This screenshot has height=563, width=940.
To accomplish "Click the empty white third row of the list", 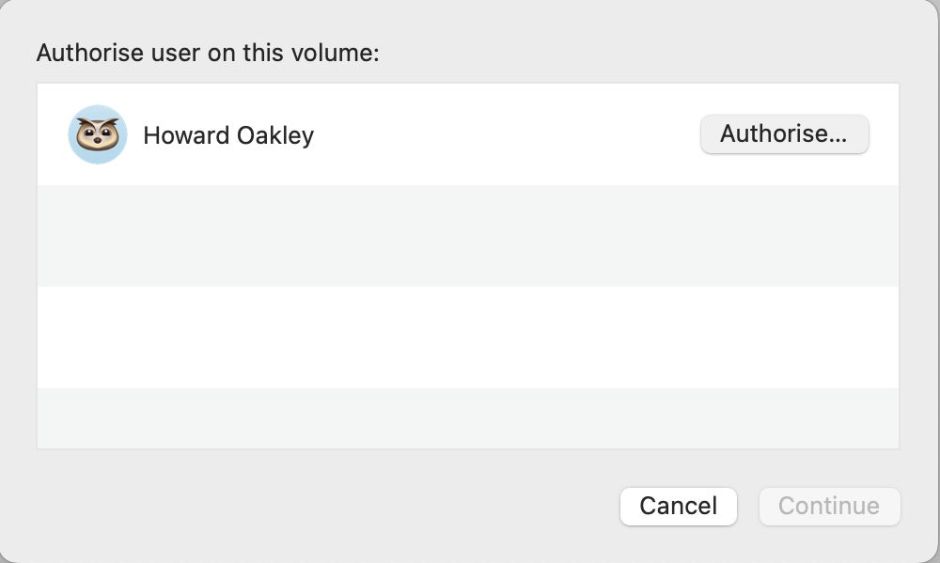I will tap(467, 337).
